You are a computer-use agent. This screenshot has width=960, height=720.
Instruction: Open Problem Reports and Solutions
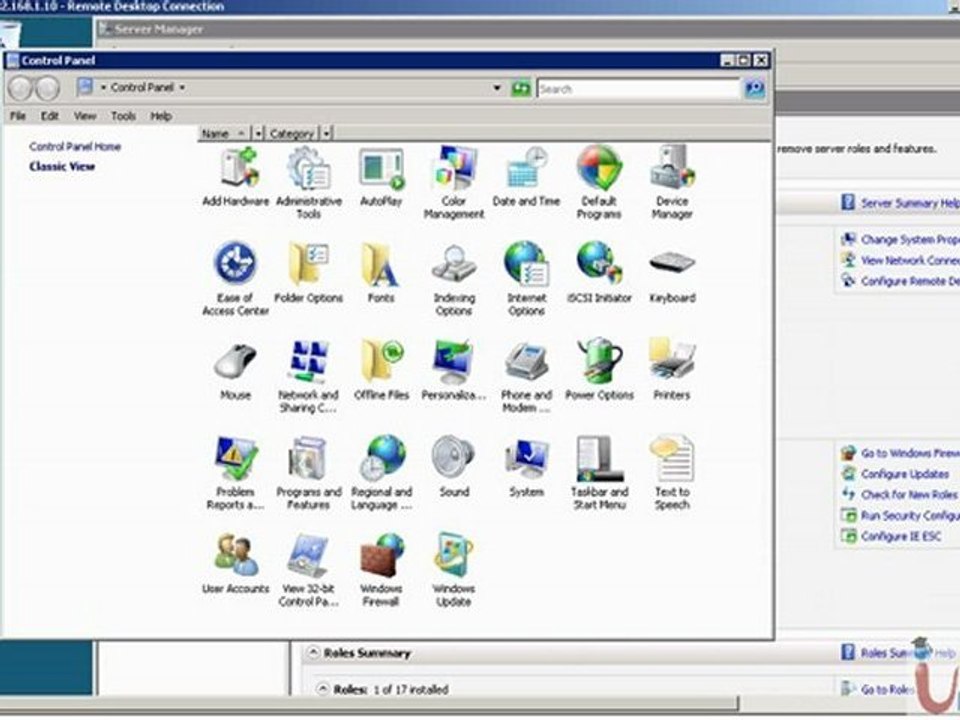(236, 473)
